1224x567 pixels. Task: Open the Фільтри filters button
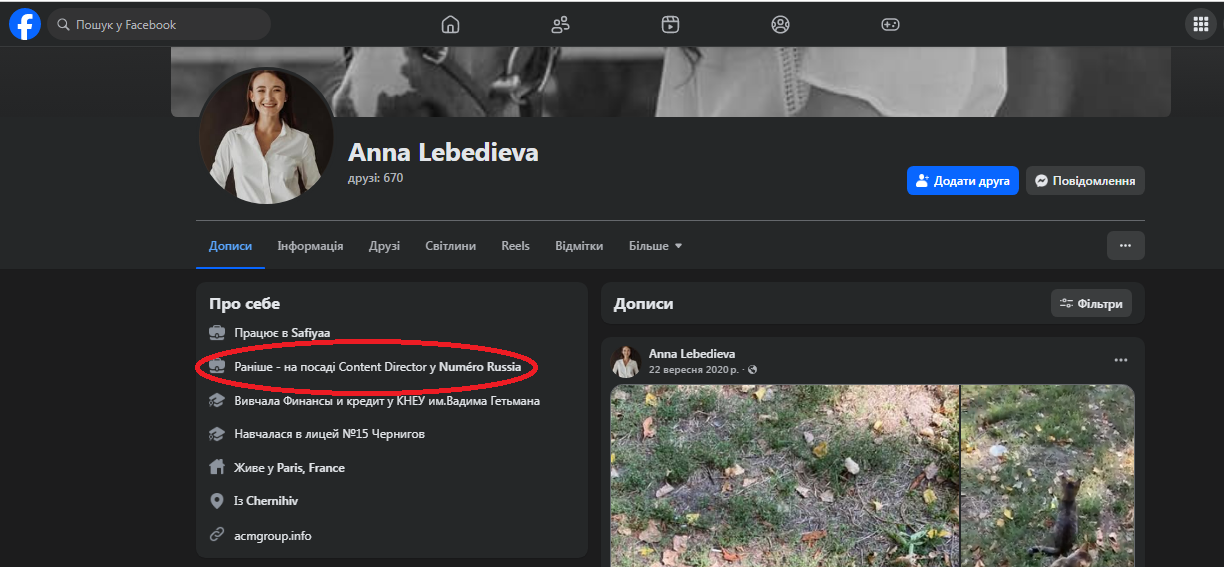point(1091,304)
